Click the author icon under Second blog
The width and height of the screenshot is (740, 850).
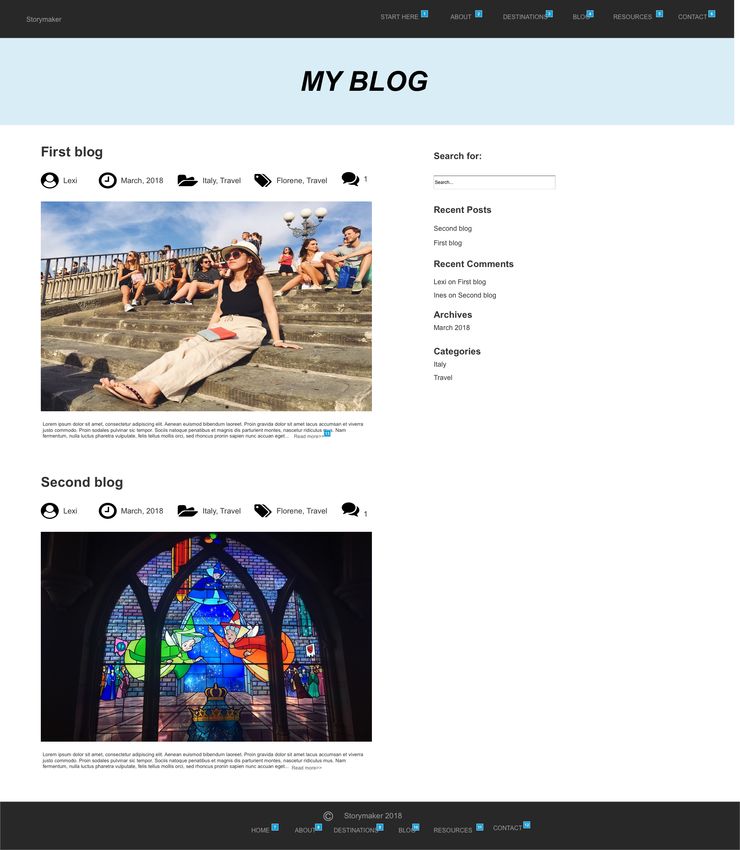49,511
